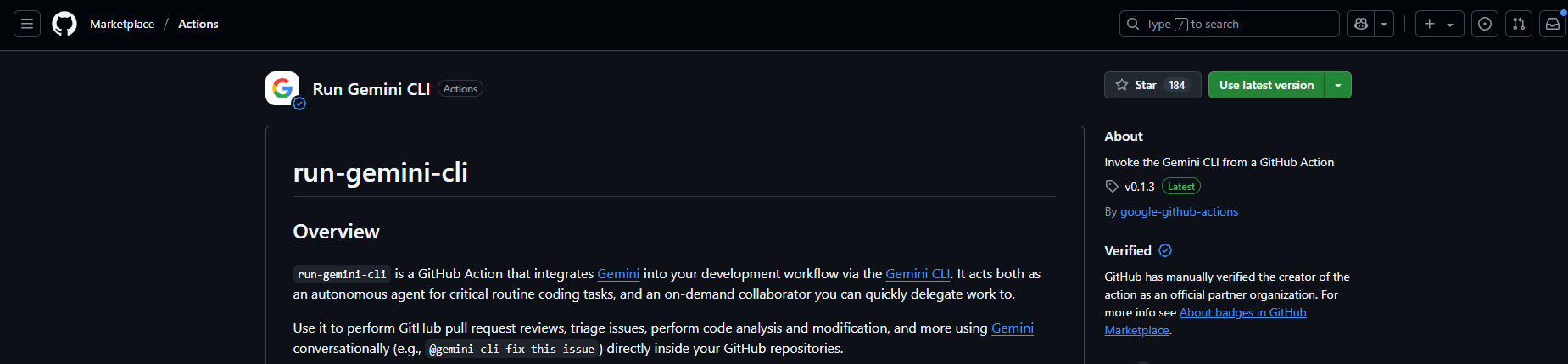Click the About sidebar heading
The width and height of the screenshot is (1568, 364).
click(x=1124, y=136)
